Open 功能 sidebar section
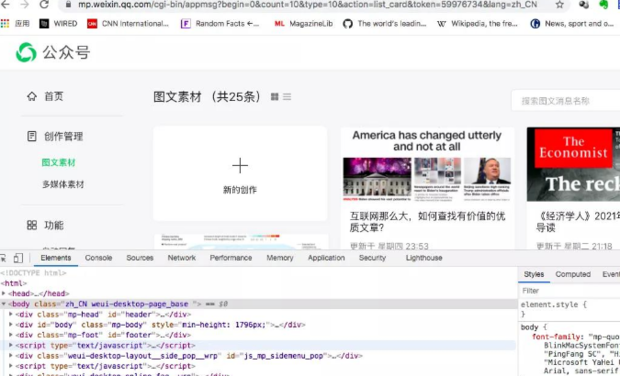620x376 pixels. click(54, 225)
